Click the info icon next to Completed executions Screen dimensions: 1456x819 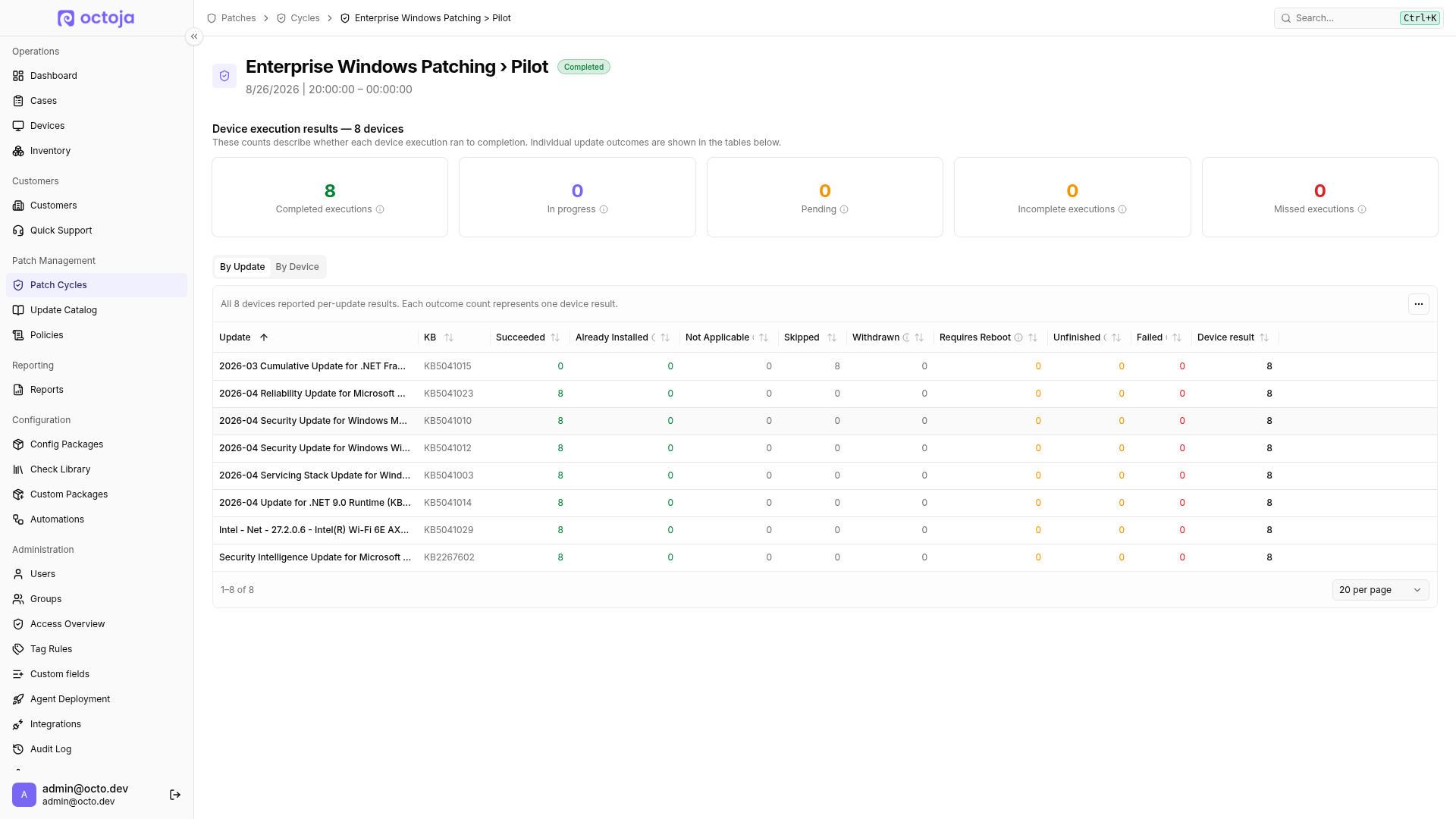tap(380, 209)
